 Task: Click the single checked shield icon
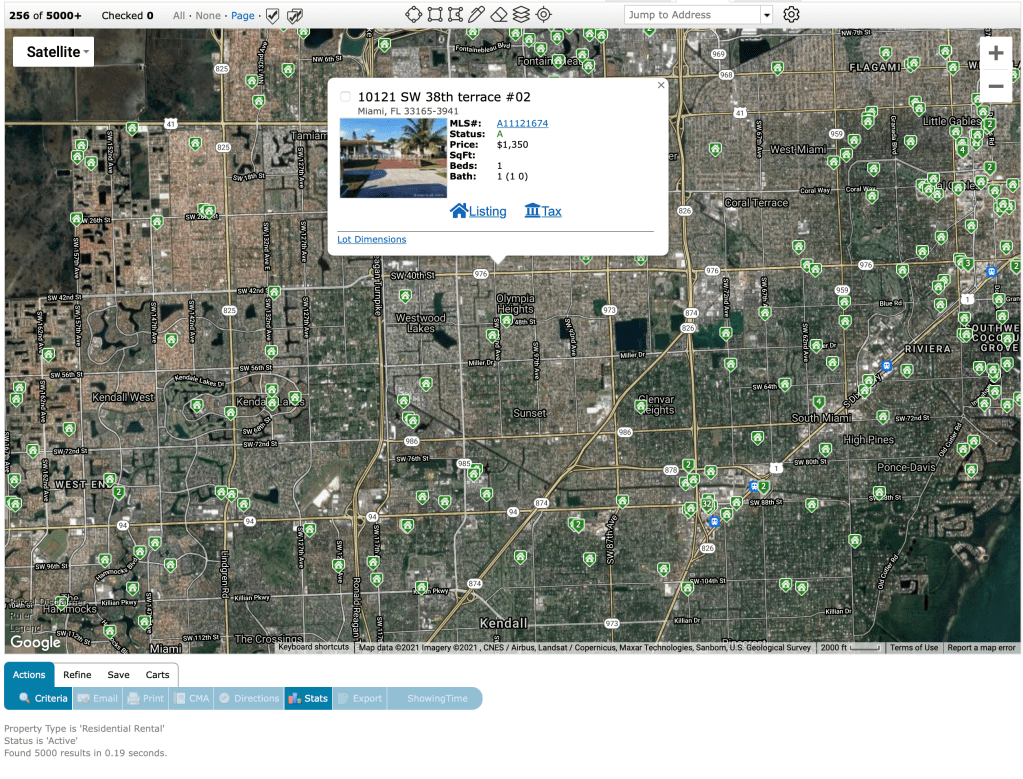tap(272, 16)
